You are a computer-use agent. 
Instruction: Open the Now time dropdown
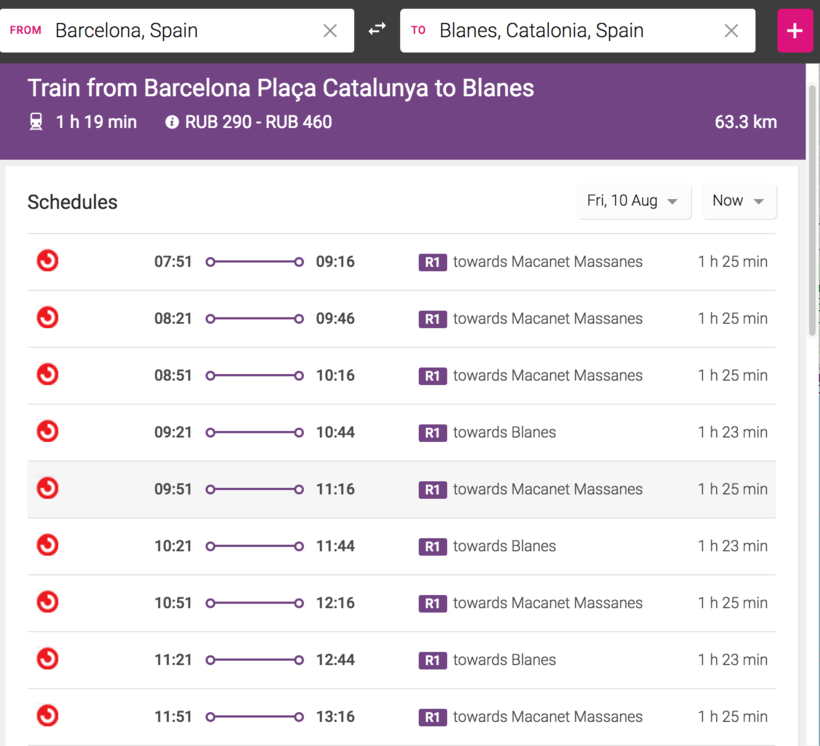pos(739,201)
